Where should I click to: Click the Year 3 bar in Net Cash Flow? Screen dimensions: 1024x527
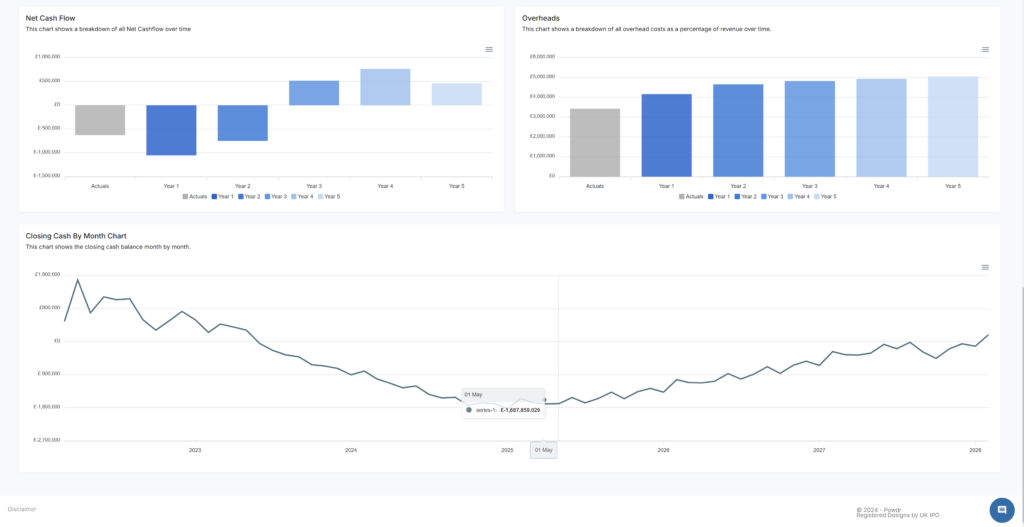point(314,92)
